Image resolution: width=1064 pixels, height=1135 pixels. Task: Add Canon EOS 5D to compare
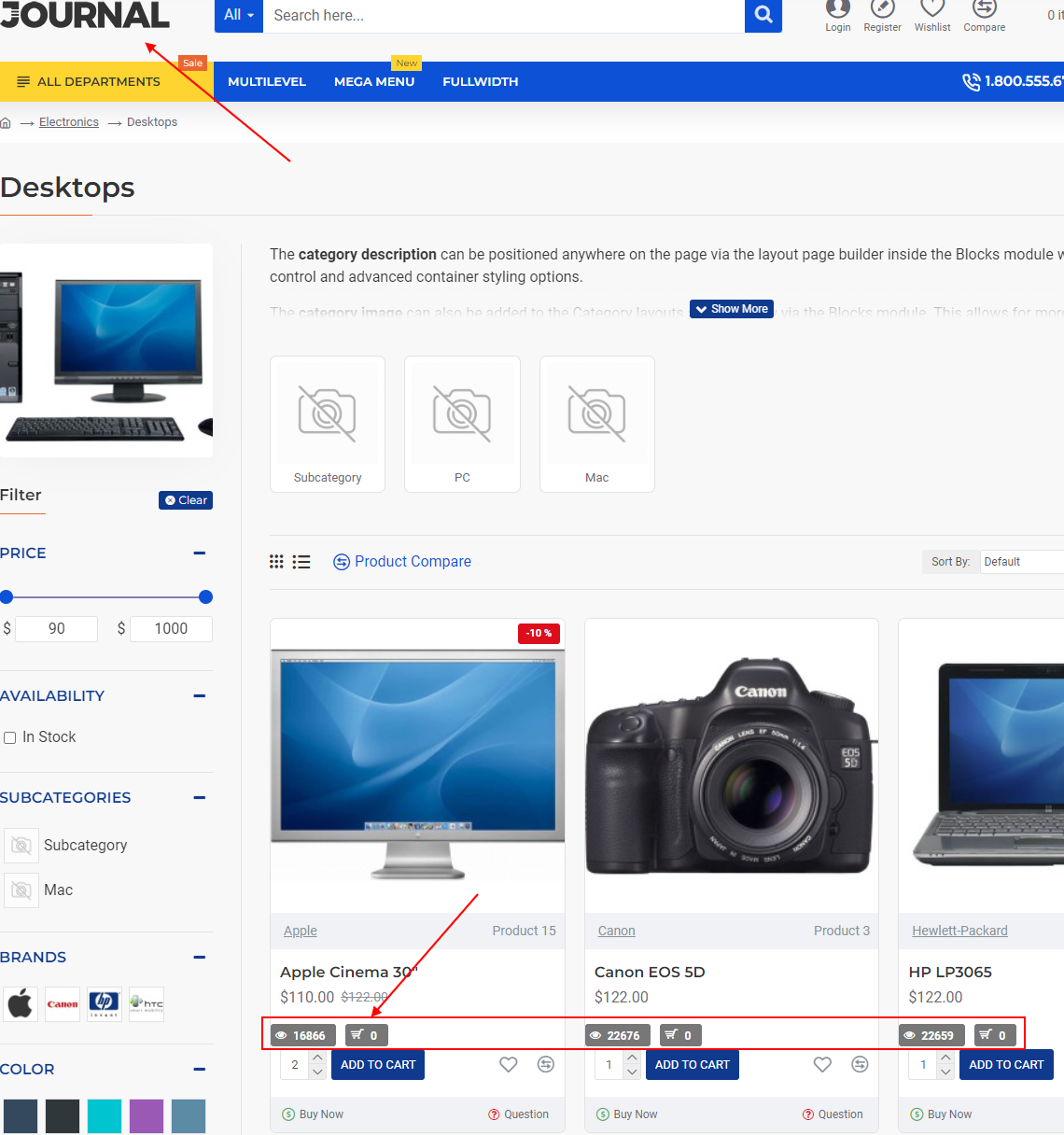tap(860, 1064)
